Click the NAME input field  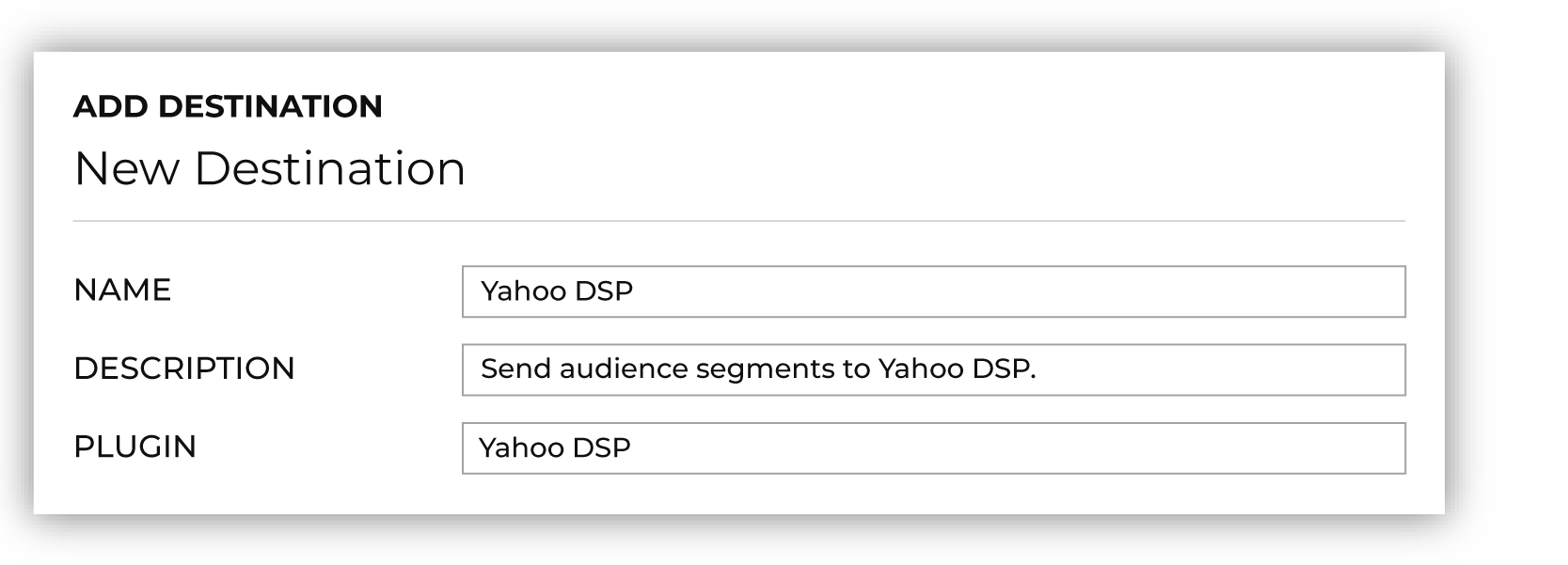(x=933, y=291)
